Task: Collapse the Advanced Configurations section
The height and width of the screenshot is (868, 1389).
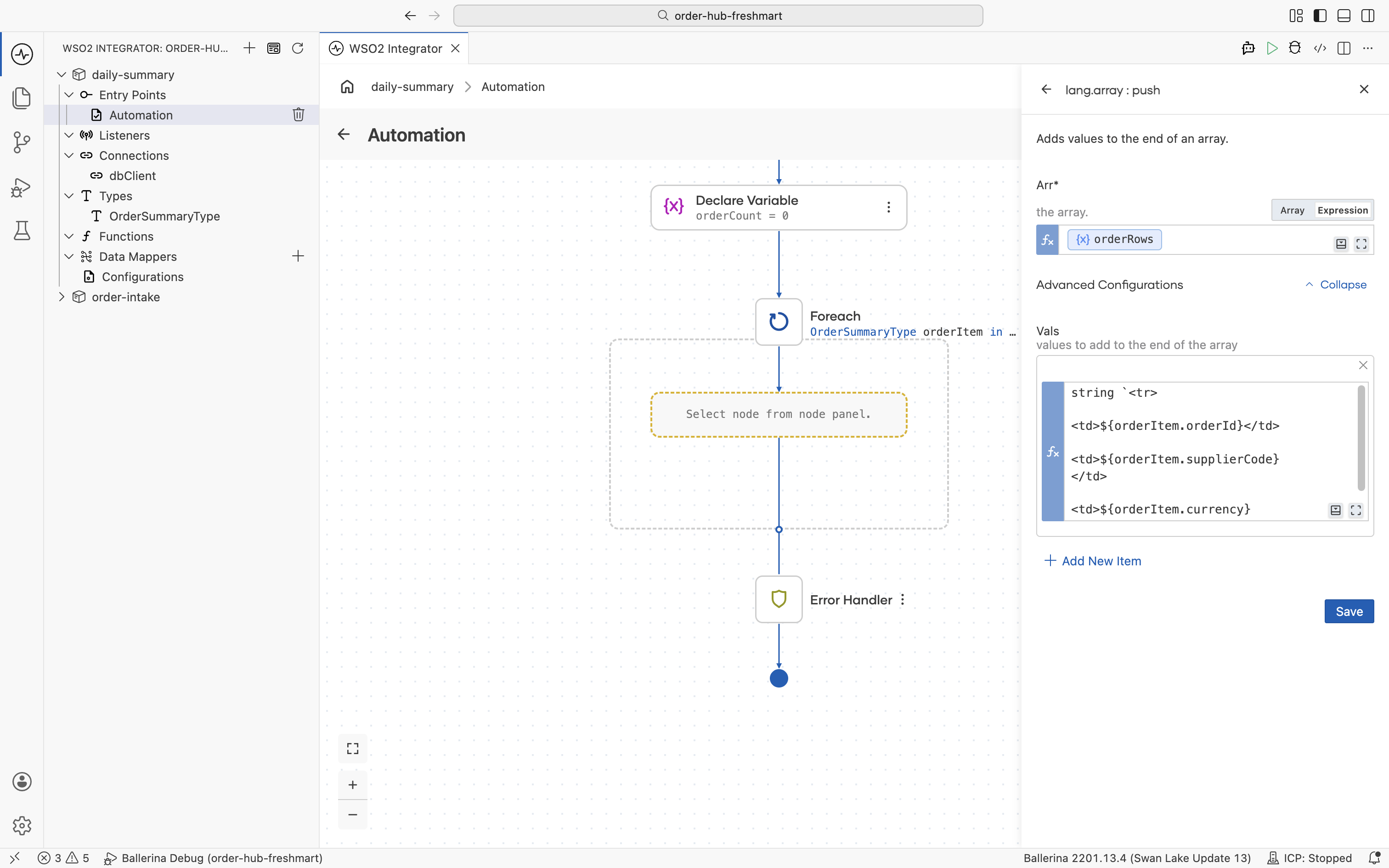Action: (1336, 285)
